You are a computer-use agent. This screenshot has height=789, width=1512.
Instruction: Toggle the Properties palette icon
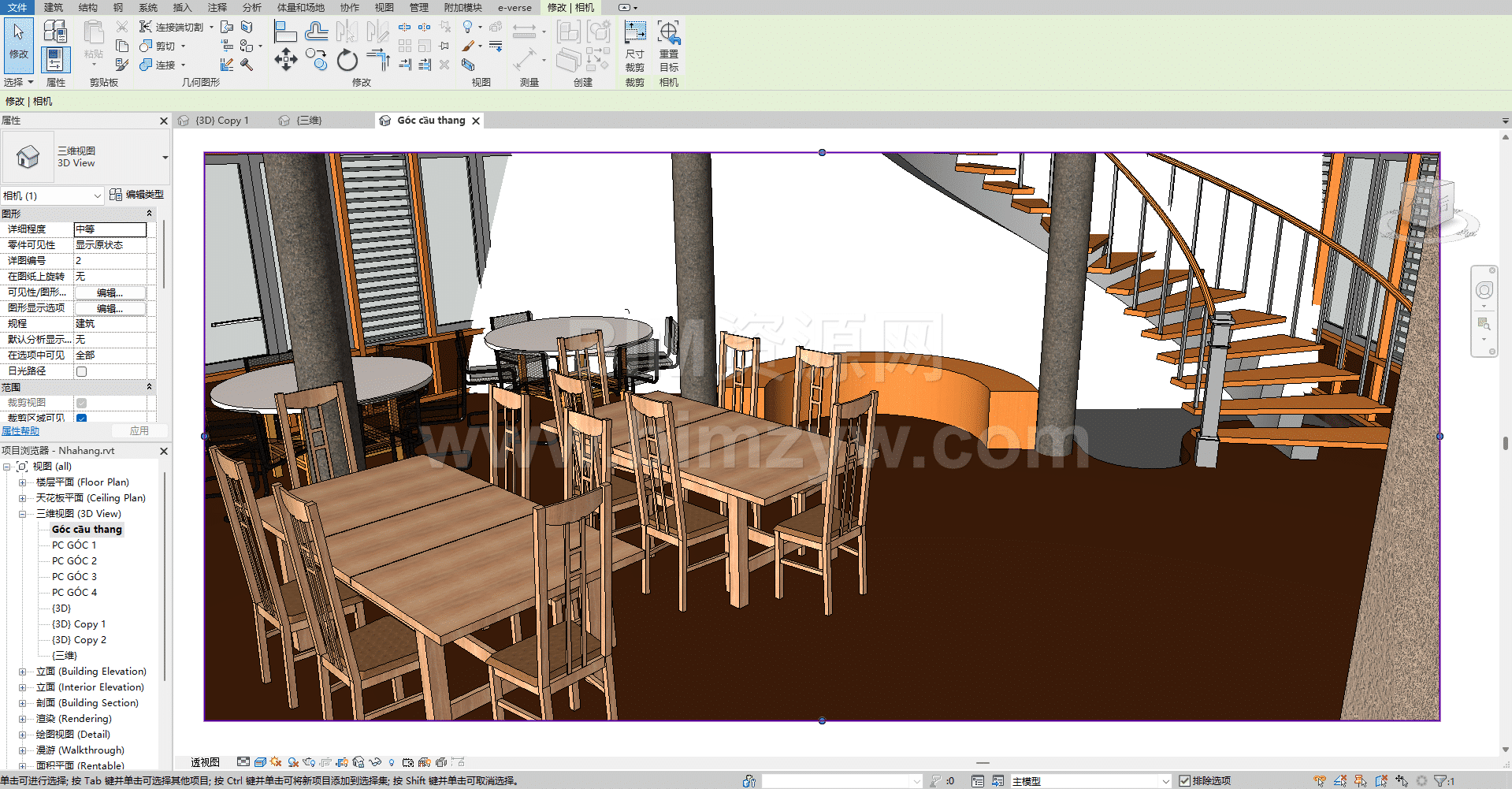(55, 59)
